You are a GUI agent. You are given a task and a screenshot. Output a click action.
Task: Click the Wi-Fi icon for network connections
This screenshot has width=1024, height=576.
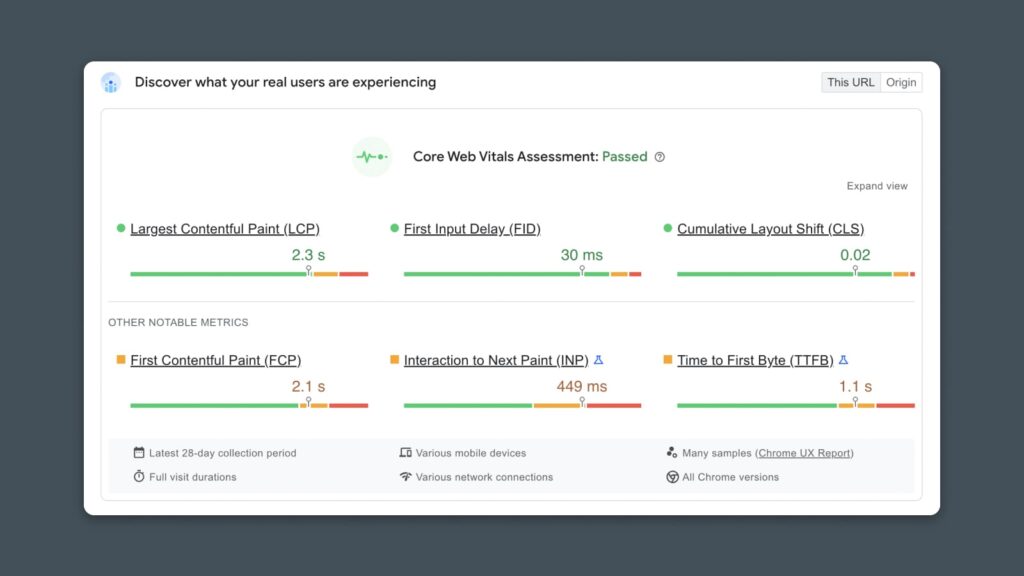point(405,477)
